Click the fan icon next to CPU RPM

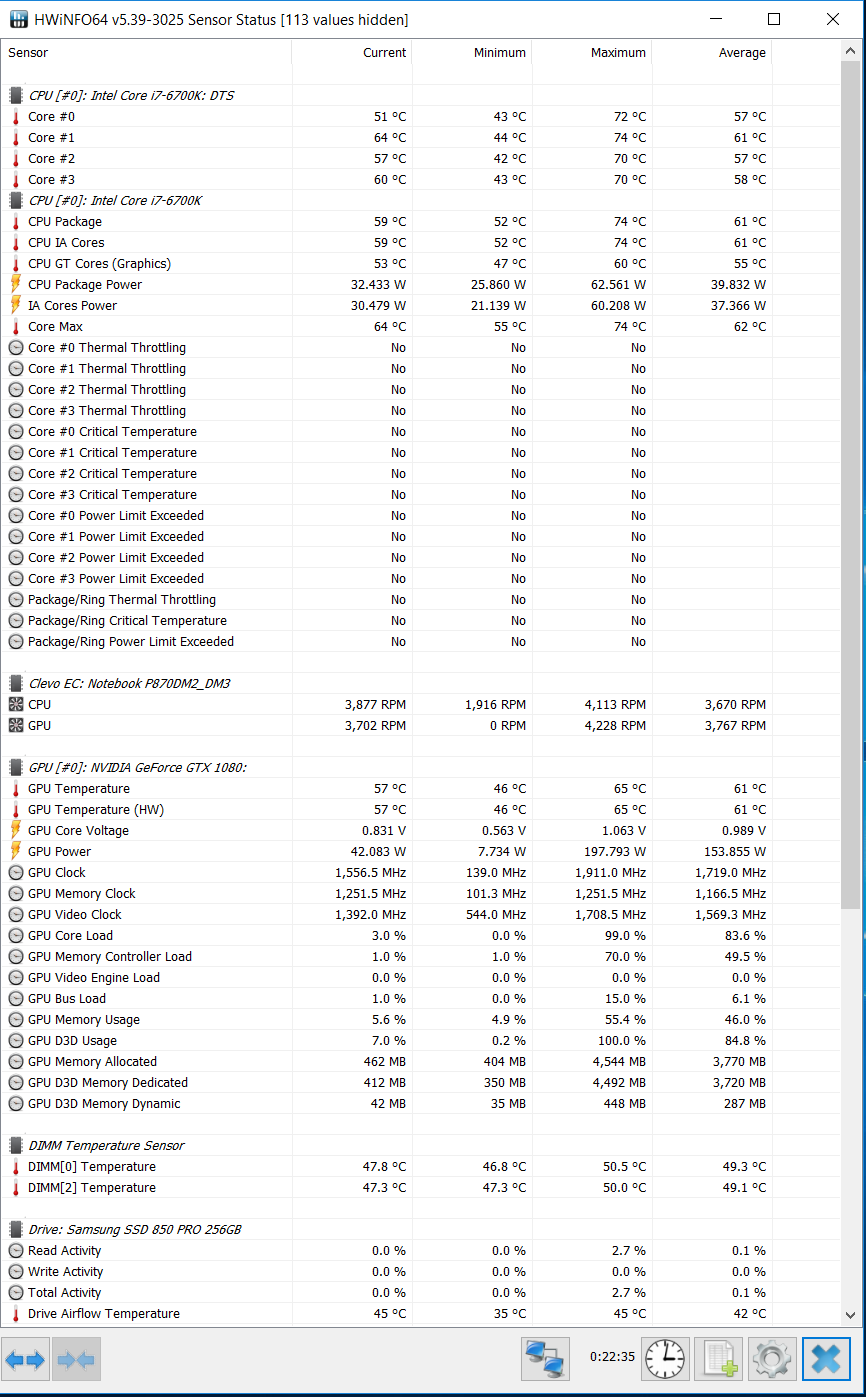(15, 705)
